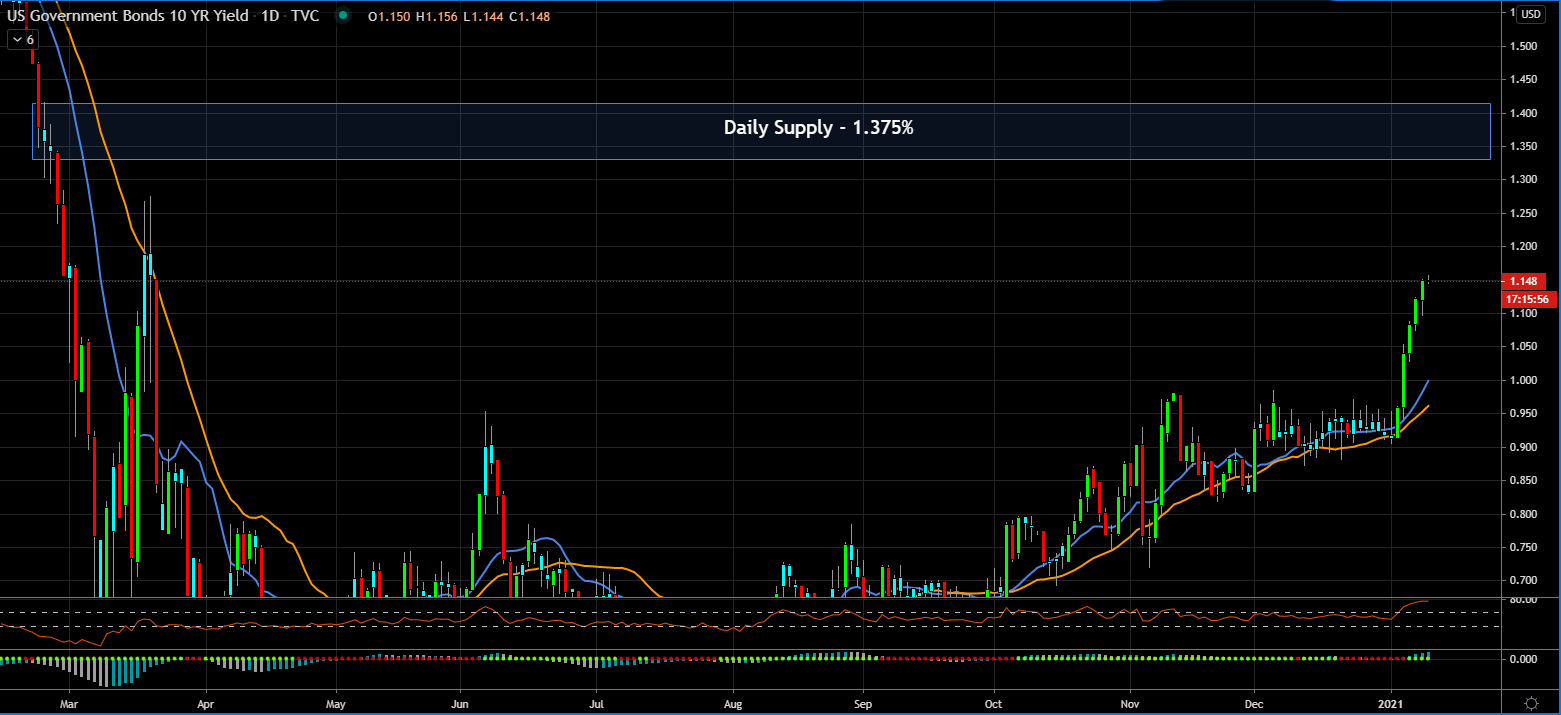Click the 1.500 price scale label
This screenshot has width=1561, height=715.
click(1524, 46)
